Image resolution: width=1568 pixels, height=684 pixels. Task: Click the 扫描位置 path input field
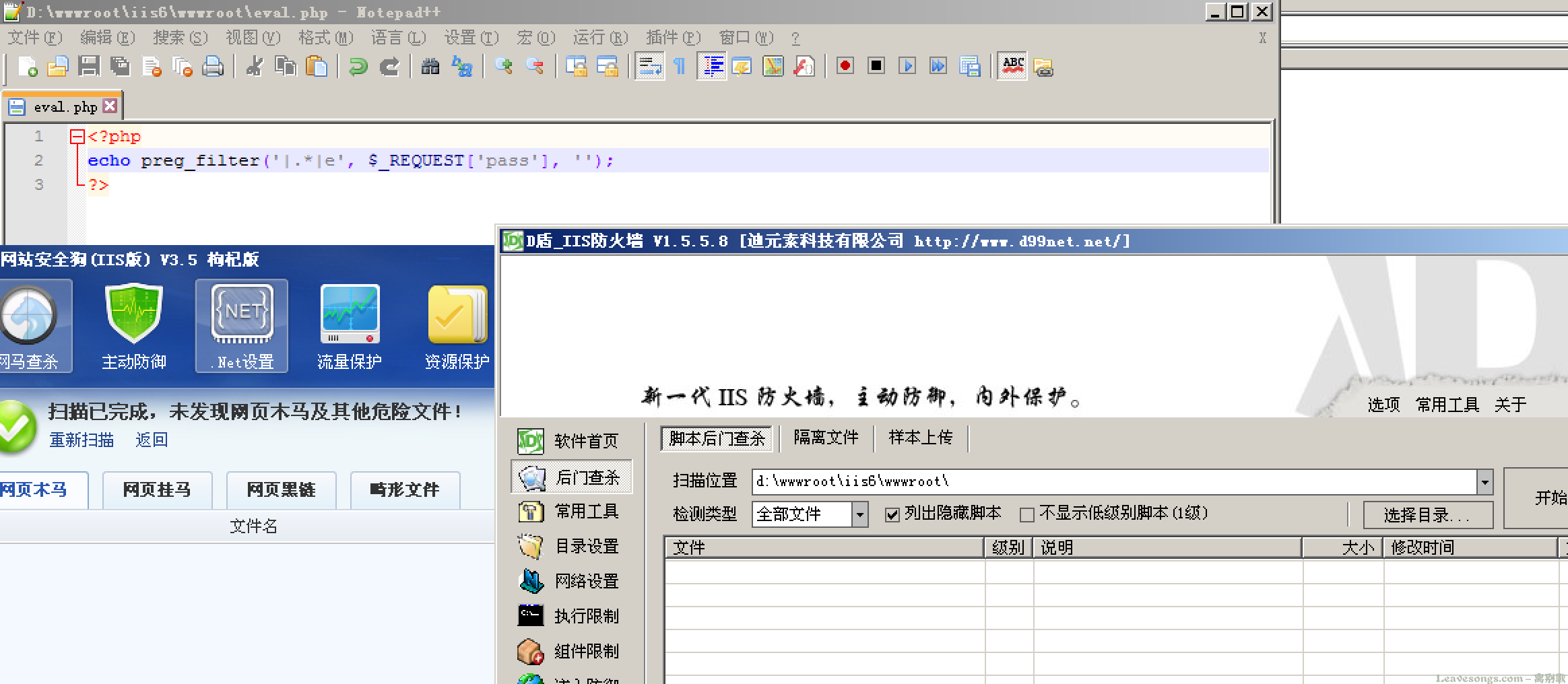(x=1115, y=481)
